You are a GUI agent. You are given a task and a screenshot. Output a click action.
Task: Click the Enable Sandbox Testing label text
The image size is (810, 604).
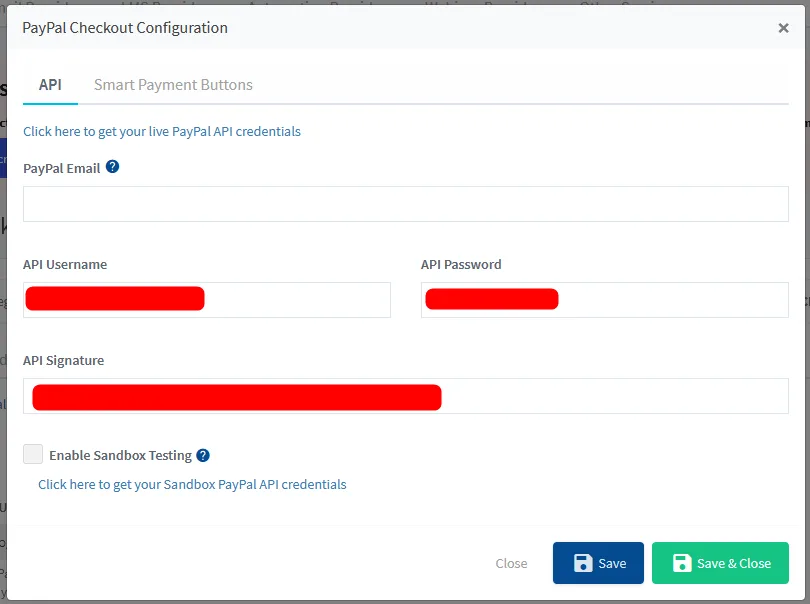(120, 456)
